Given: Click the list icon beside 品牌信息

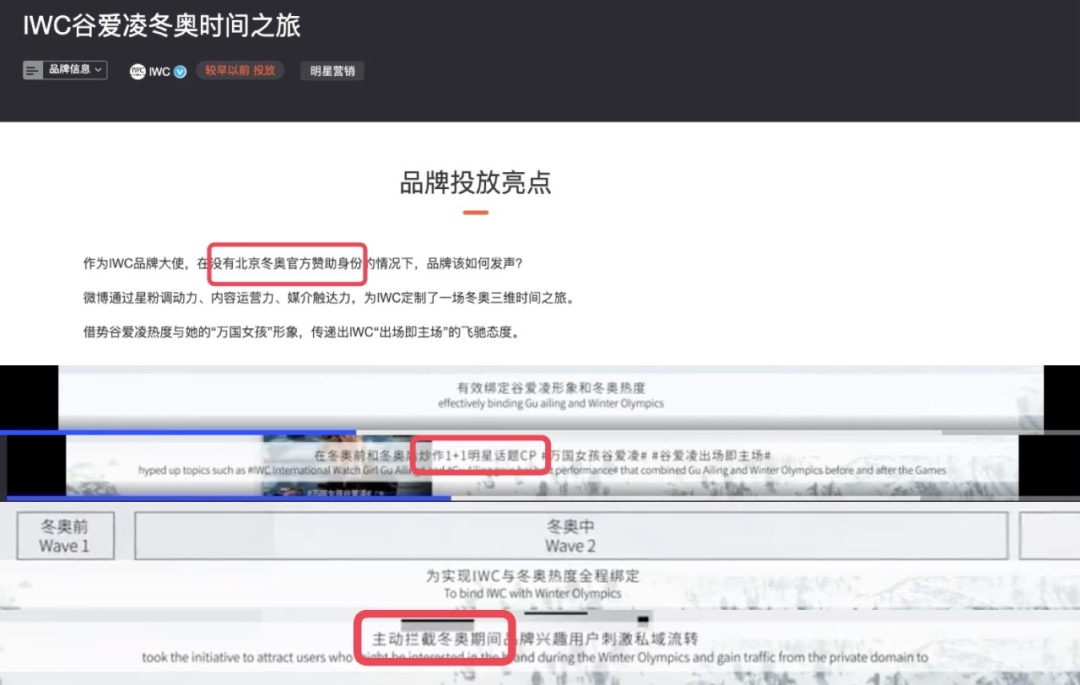Looking at the screenshot, I should (x=32, y=70).
